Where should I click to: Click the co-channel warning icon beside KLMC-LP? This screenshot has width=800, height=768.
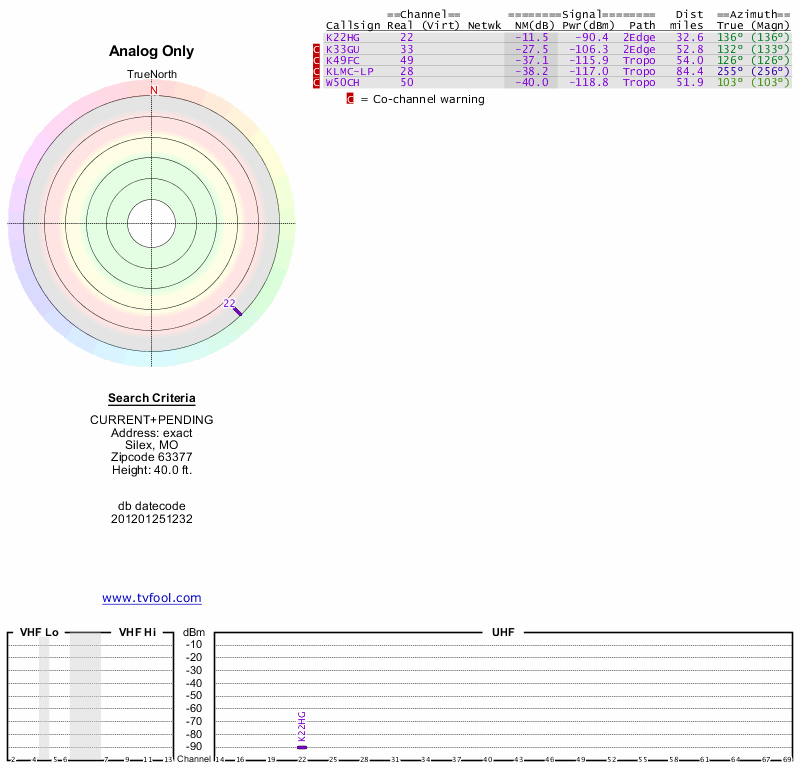pos(316,72)
